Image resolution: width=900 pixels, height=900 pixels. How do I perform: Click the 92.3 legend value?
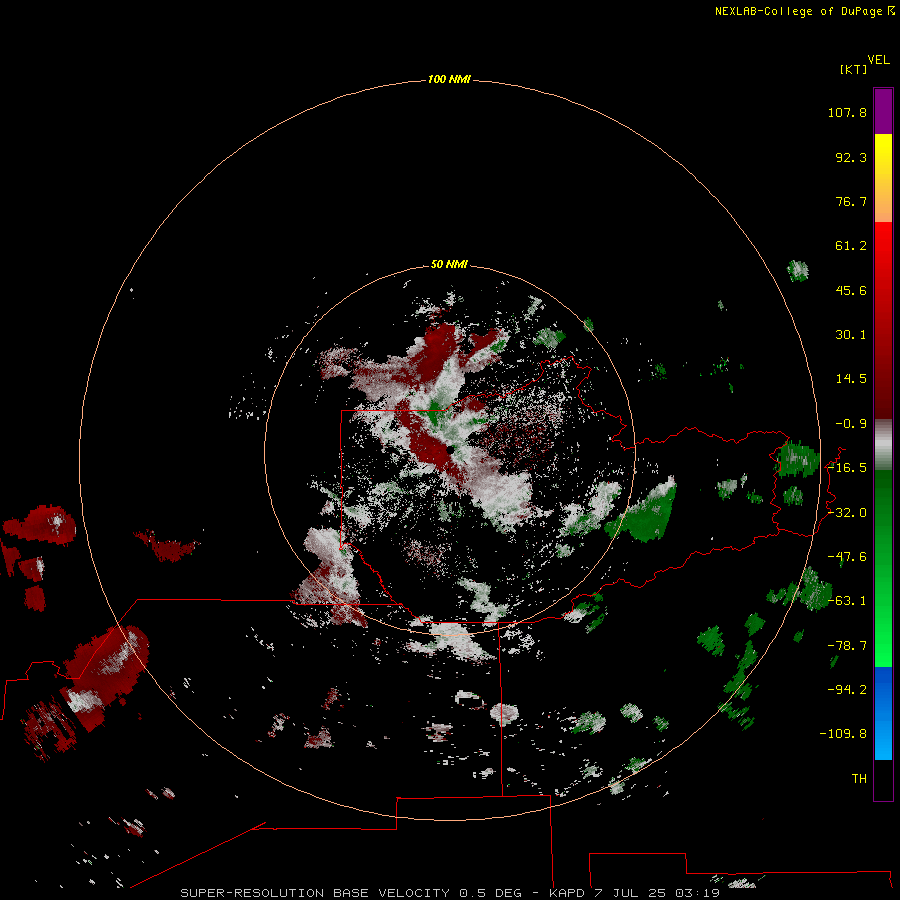(x=851, y=157)
